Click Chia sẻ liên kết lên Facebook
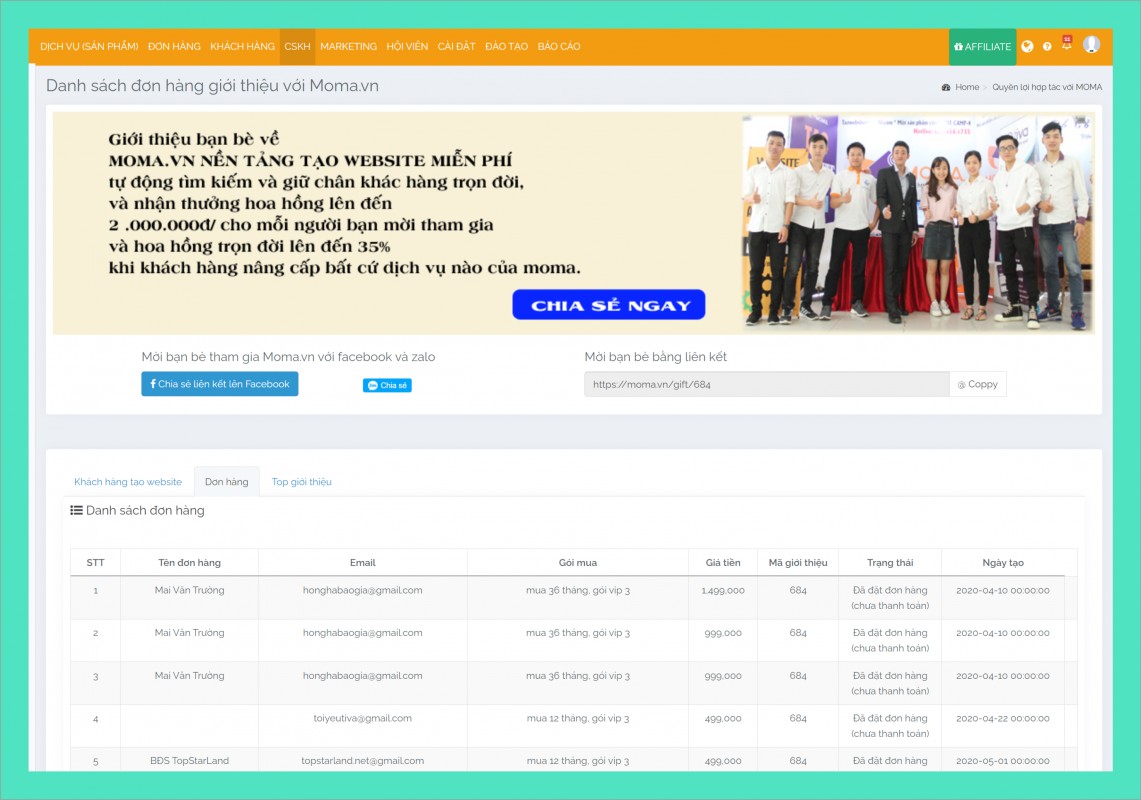Screen dimensions: 1141x800 coord(220,384)
